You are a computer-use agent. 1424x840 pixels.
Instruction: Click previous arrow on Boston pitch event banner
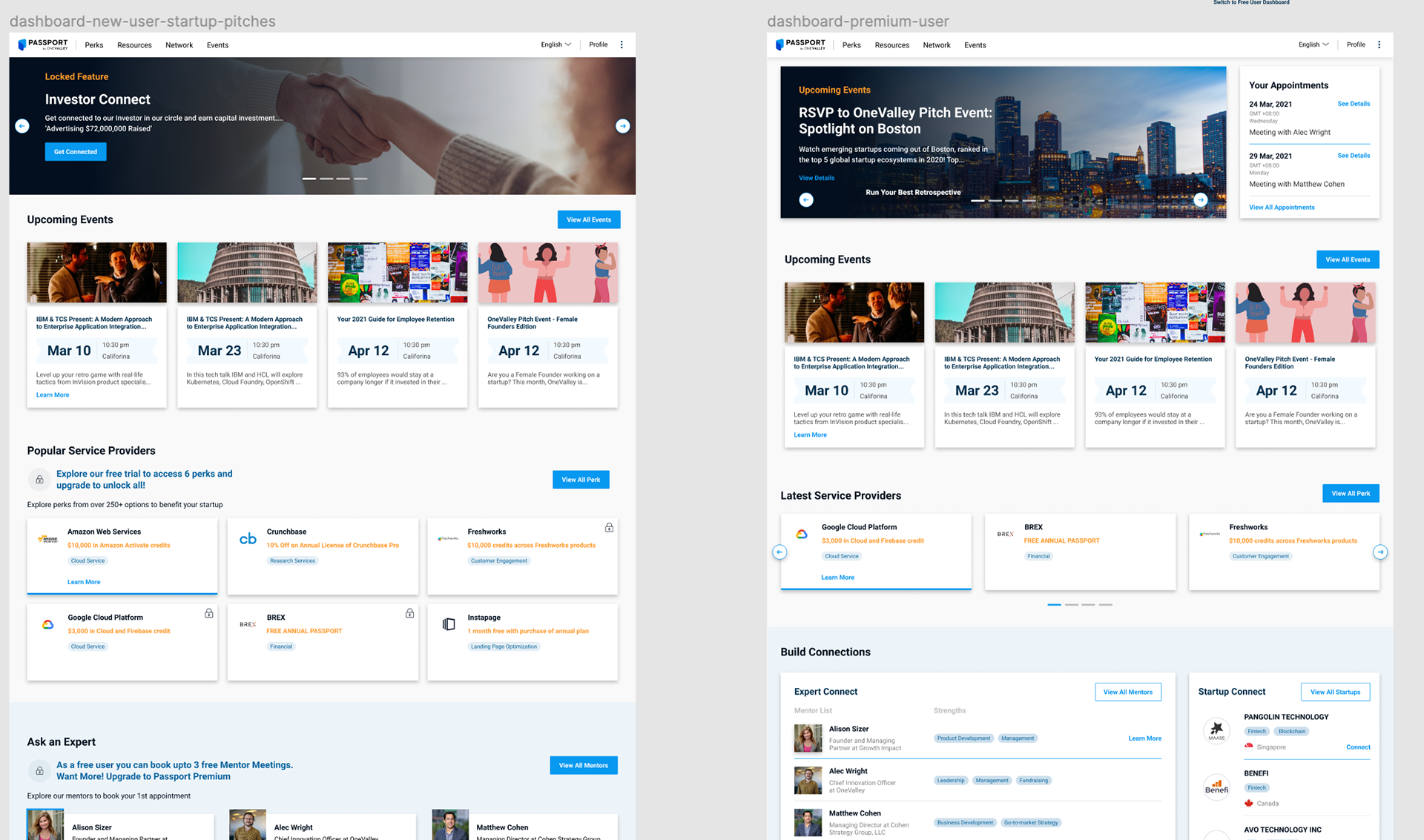[806, 199]
